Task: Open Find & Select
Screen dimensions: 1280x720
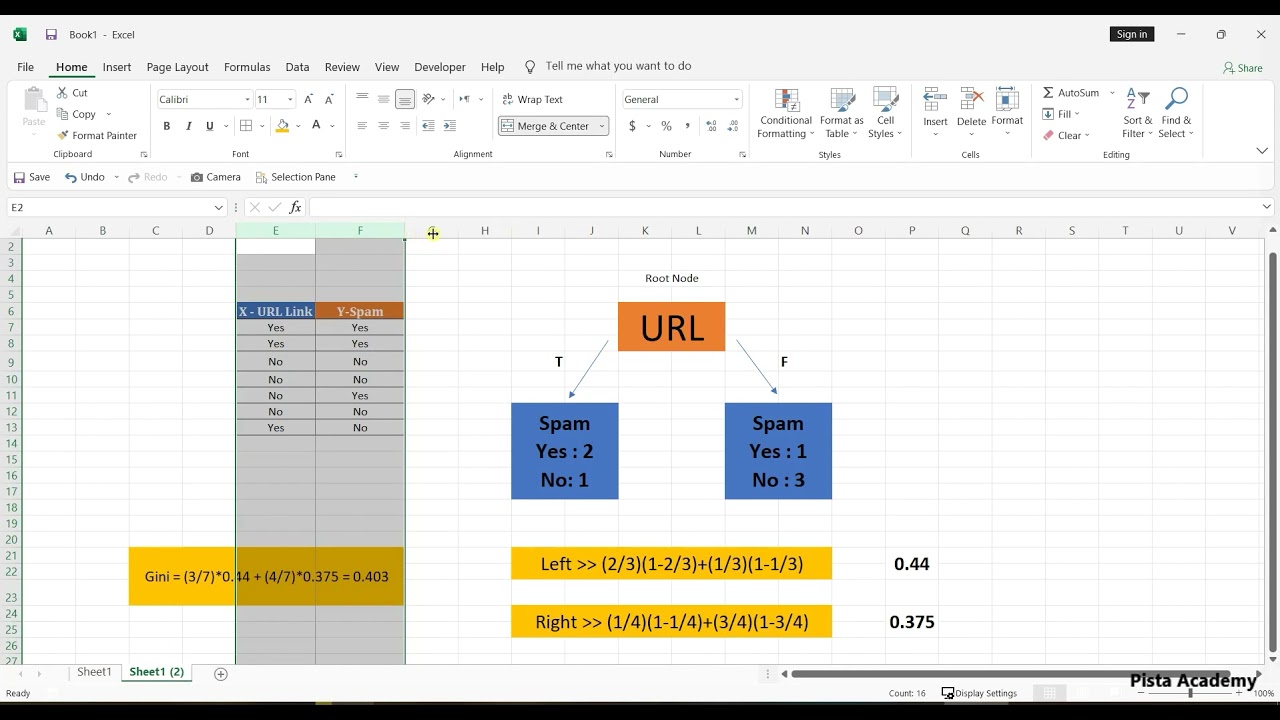Action: coord(1177,113)
